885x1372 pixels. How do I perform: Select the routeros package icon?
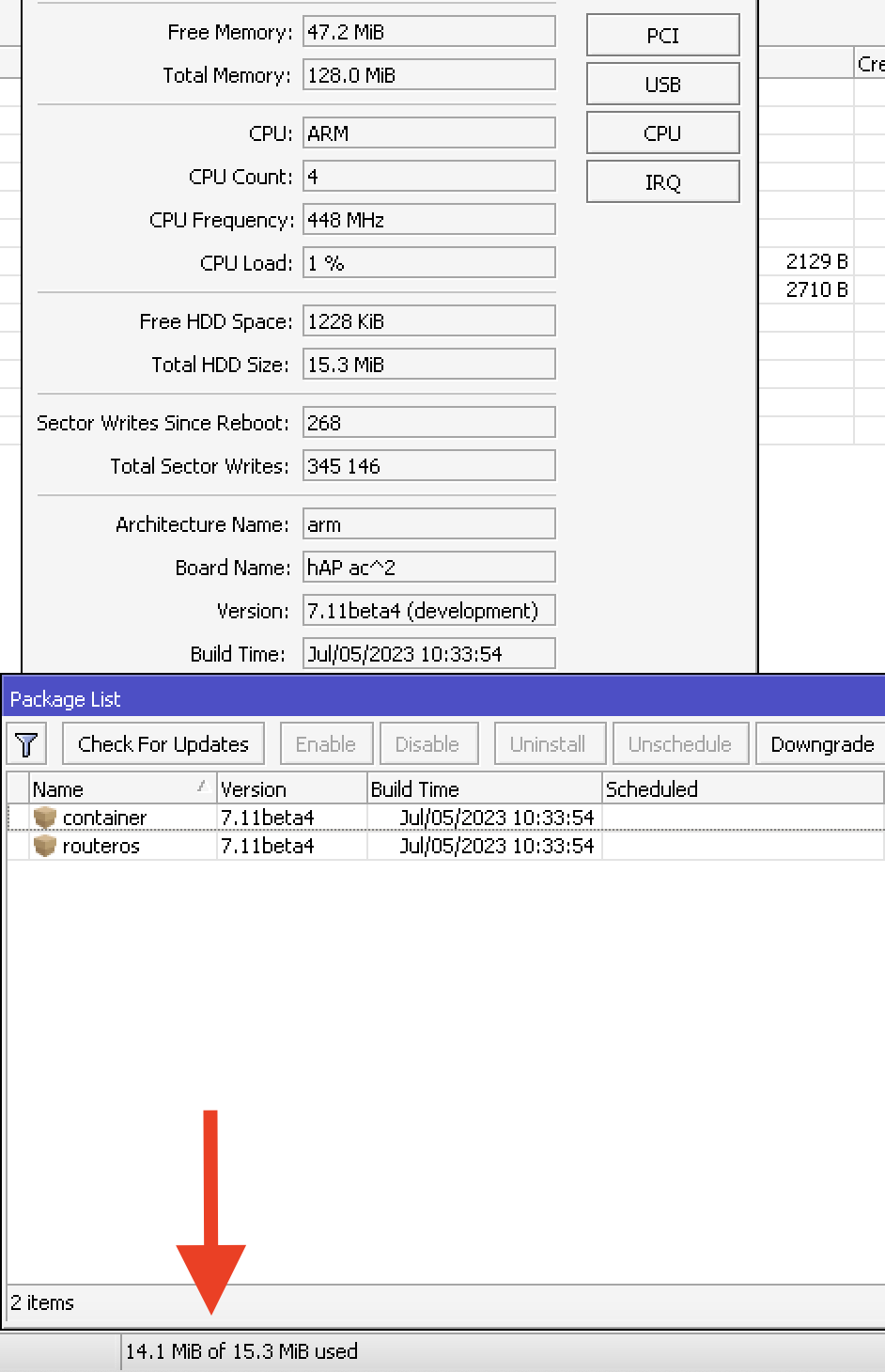(x=44, y=846)
